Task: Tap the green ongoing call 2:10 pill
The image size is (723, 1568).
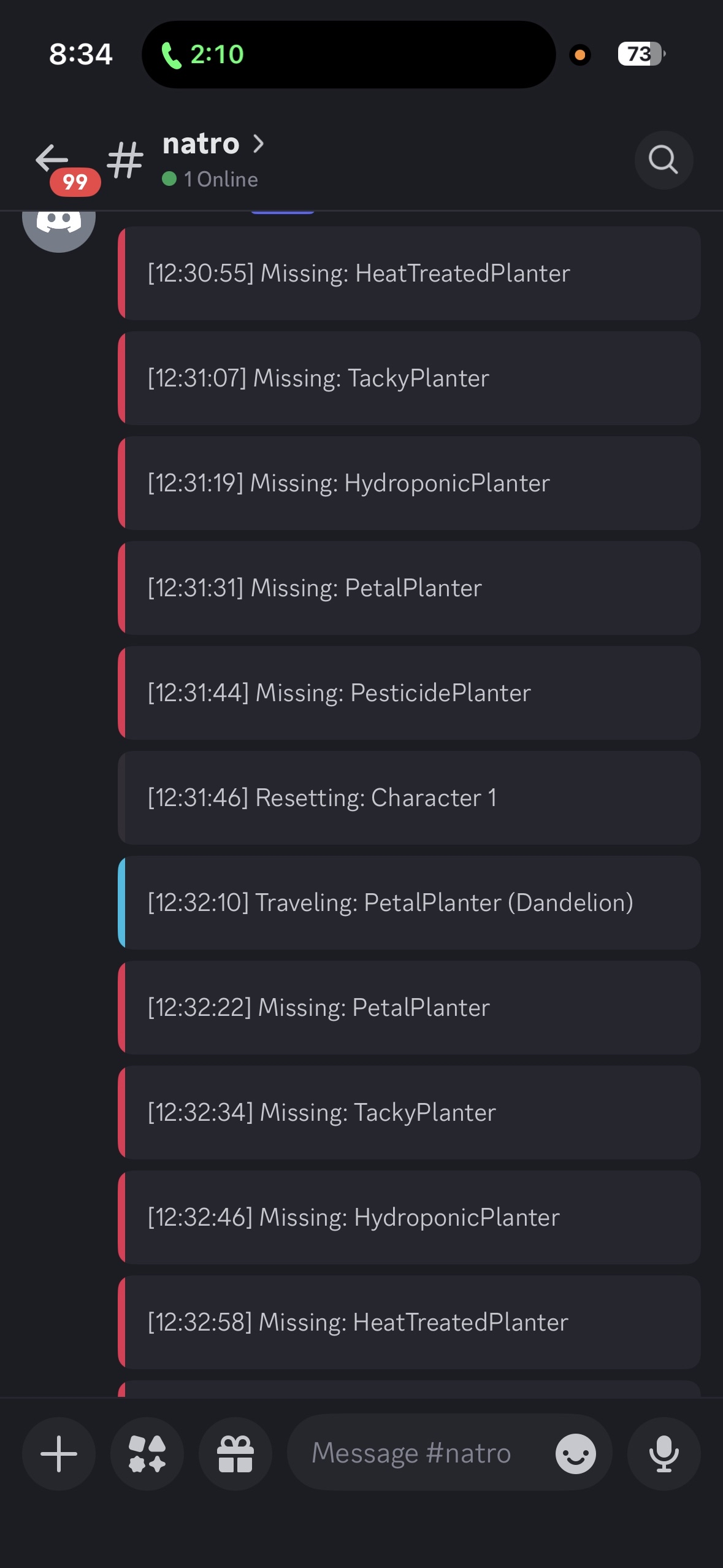Action: click(x=348, y=55)
